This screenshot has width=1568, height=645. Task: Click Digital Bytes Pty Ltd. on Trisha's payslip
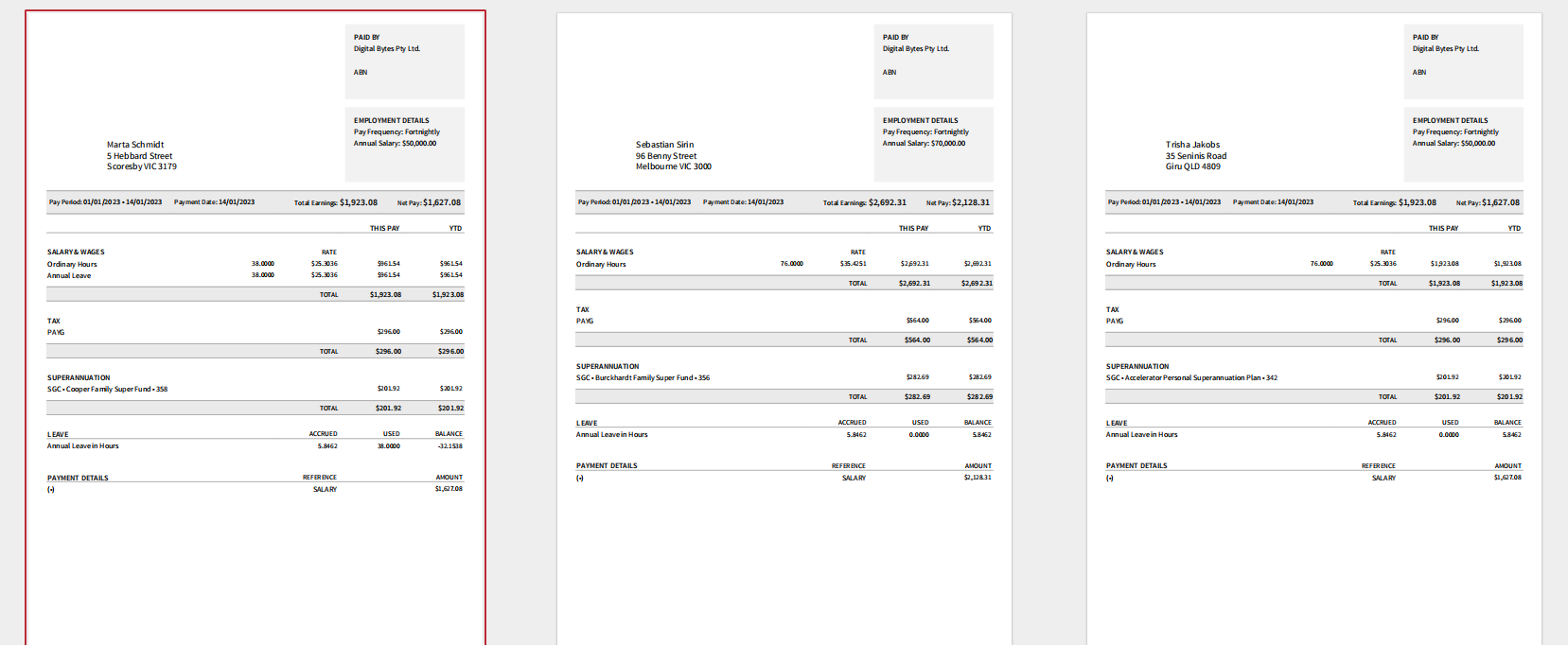click(x=1446, y=48)
